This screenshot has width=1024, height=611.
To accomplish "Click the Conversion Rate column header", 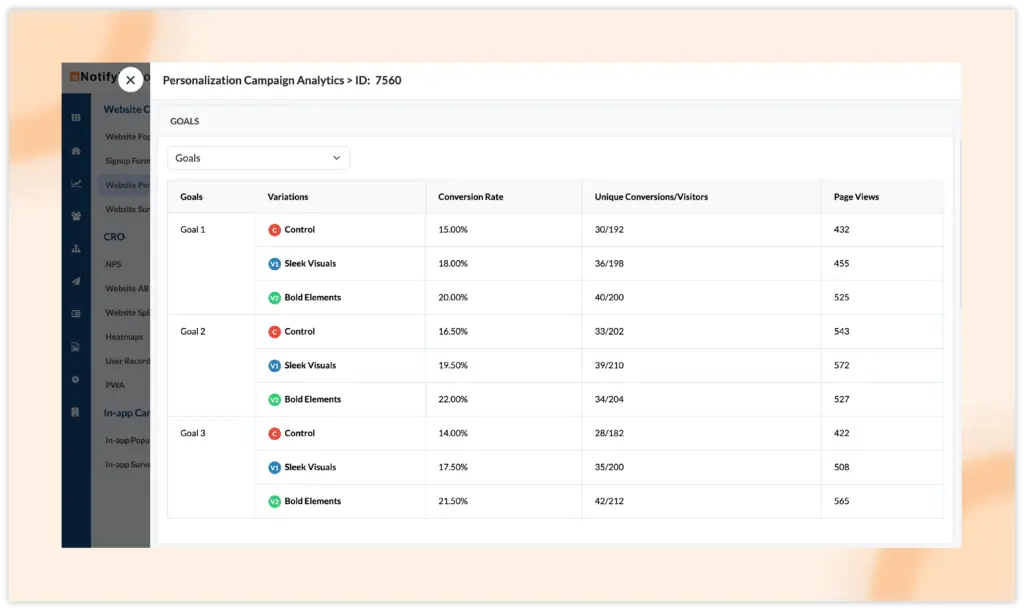I will (470, 197).
